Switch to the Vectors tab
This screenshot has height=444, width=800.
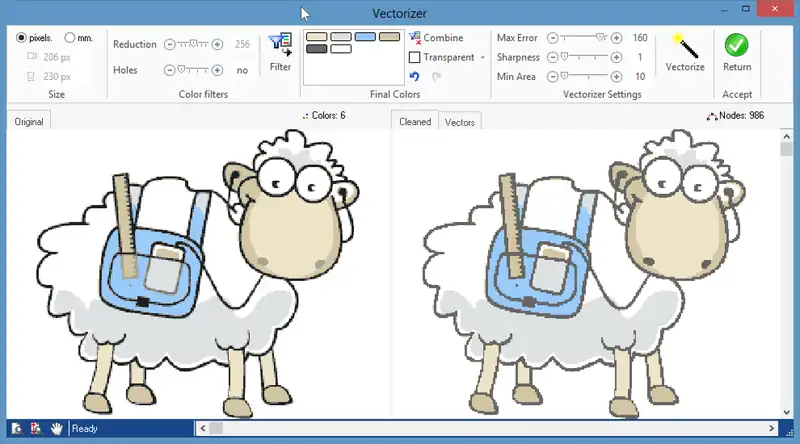click(459, 122)
